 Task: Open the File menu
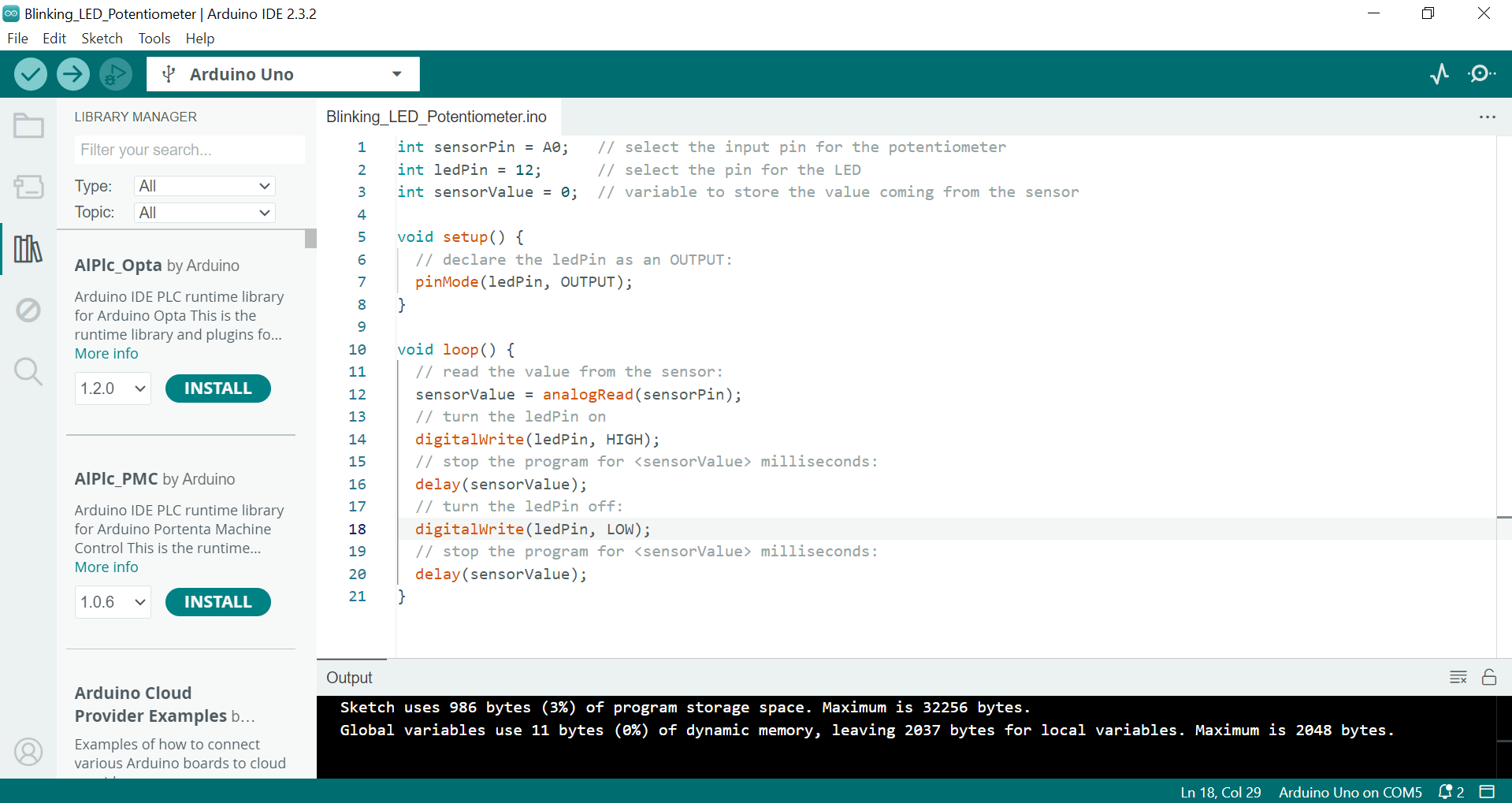click(x=18, y=39)
